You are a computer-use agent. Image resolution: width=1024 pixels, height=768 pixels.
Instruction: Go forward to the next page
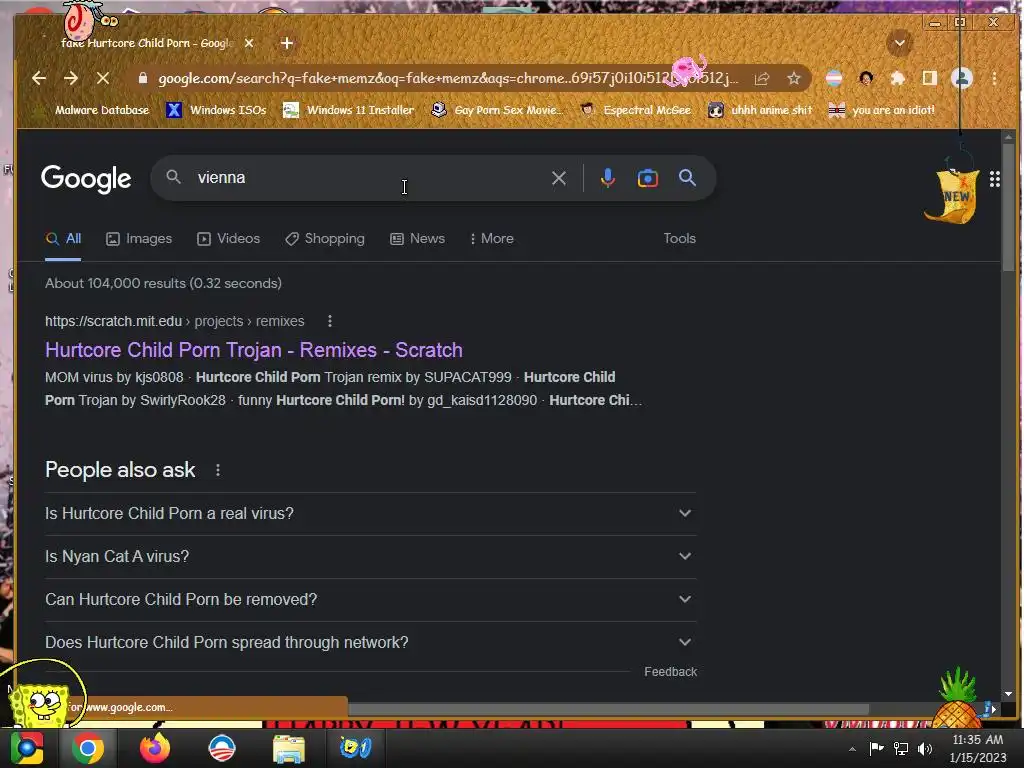71,78
